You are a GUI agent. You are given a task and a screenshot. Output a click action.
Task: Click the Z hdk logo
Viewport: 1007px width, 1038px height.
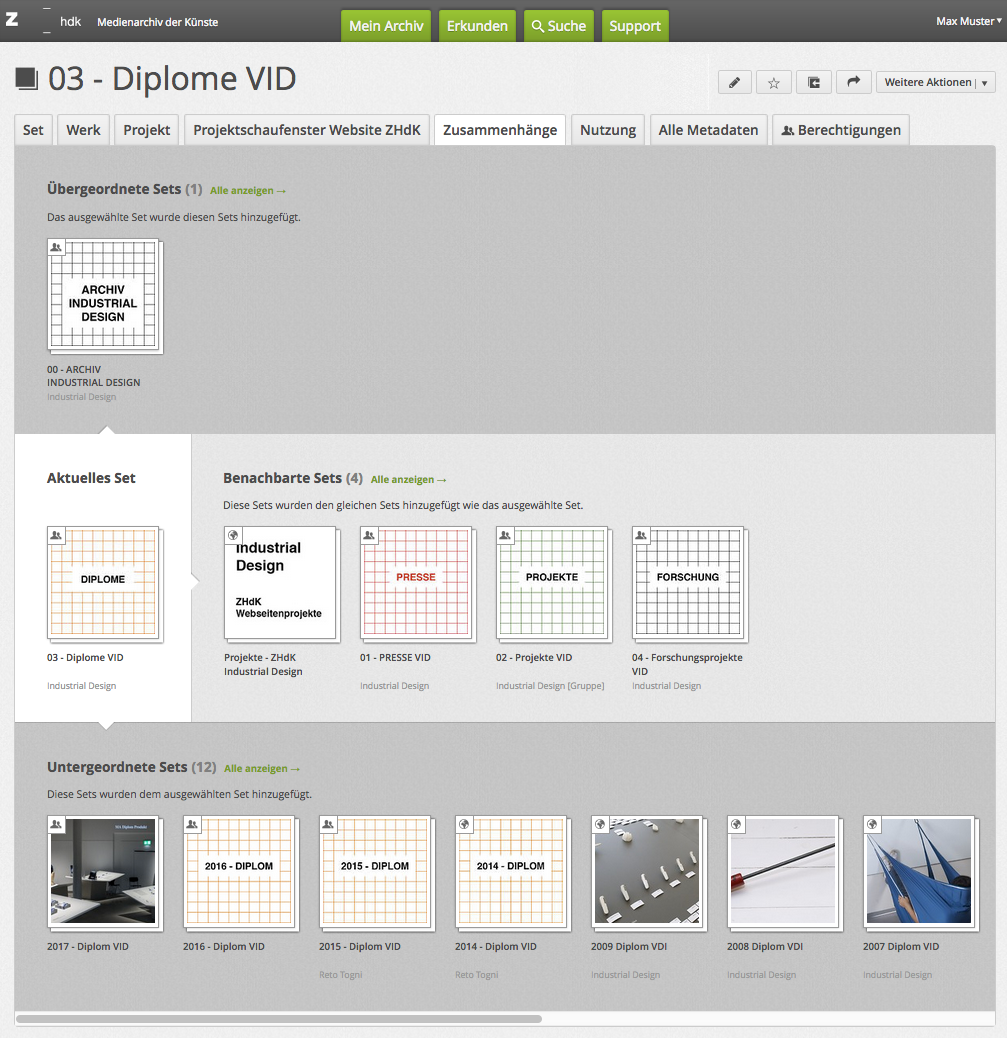click(x=44, y=21)
